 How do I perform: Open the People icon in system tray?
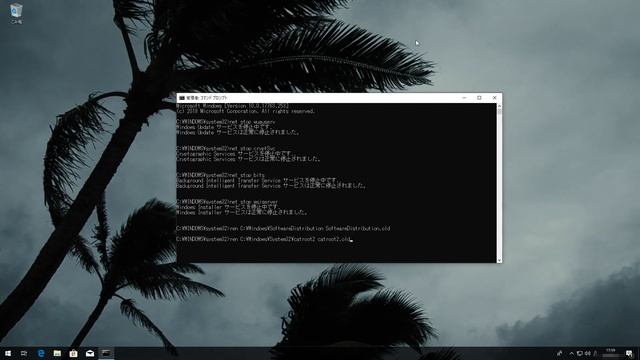coord(560,353)
